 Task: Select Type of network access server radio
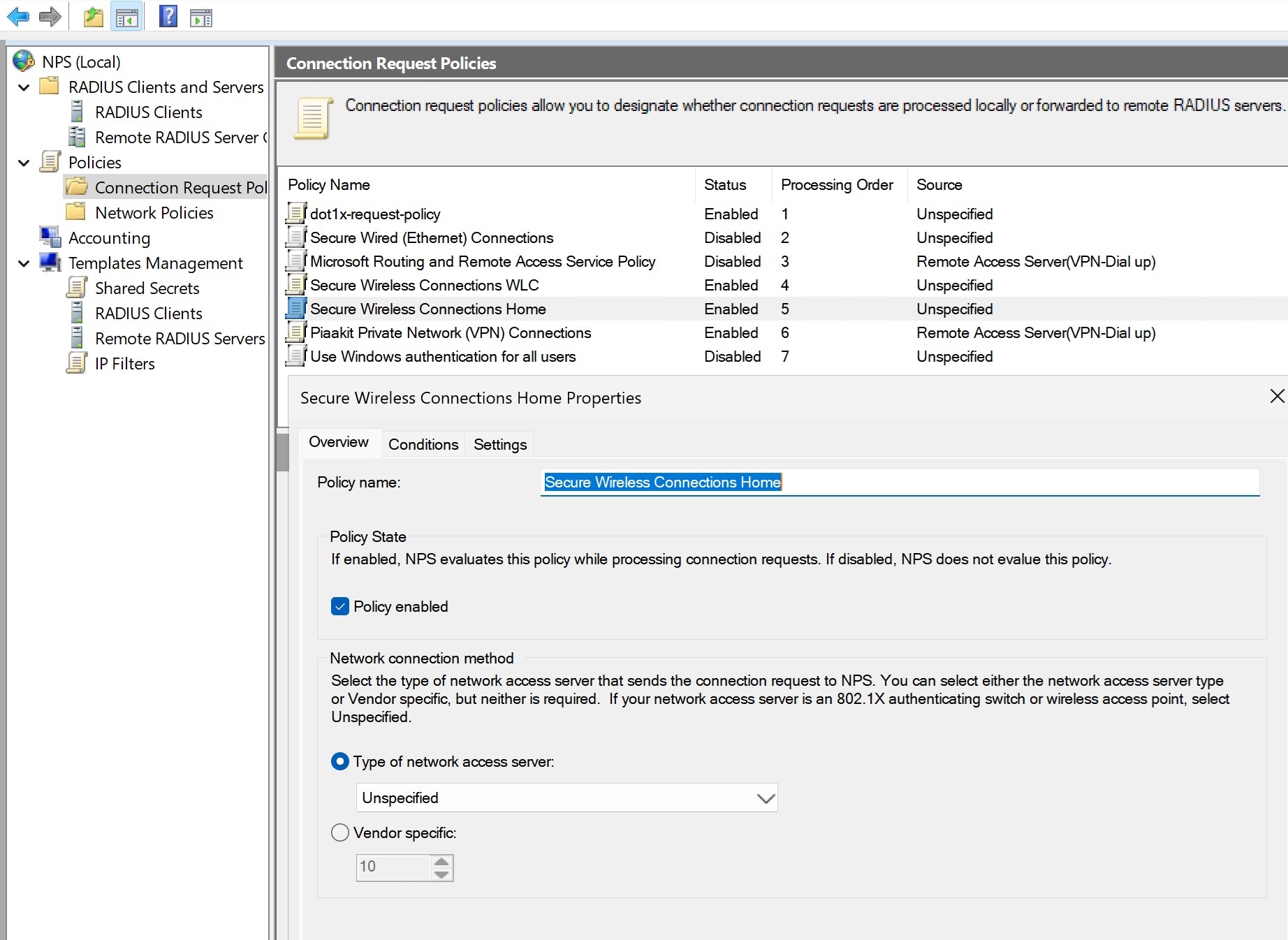[340, 761]
